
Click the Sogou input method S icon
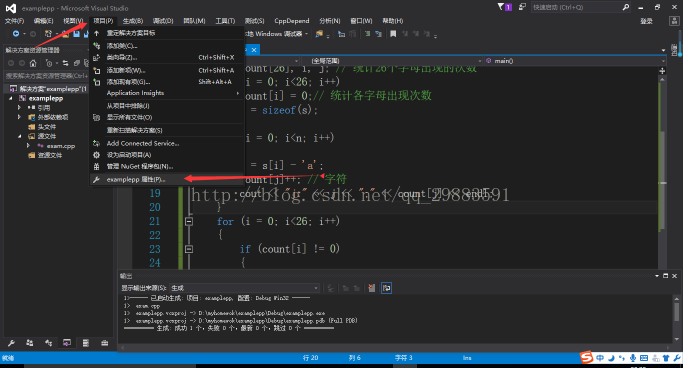(x=587, y=358)
